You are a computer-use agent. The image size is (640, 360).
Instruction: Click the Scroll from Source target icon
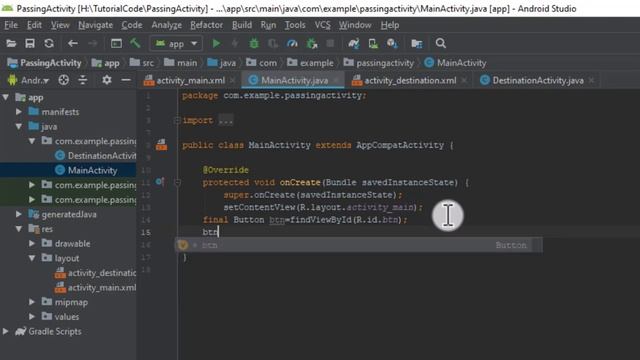click(x=63, y=80)
